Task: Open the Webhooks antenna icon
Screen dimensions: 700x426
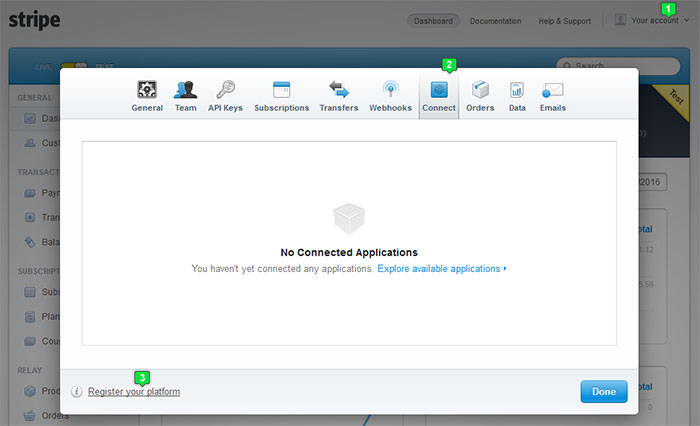Action: click(x=390, y=90)
